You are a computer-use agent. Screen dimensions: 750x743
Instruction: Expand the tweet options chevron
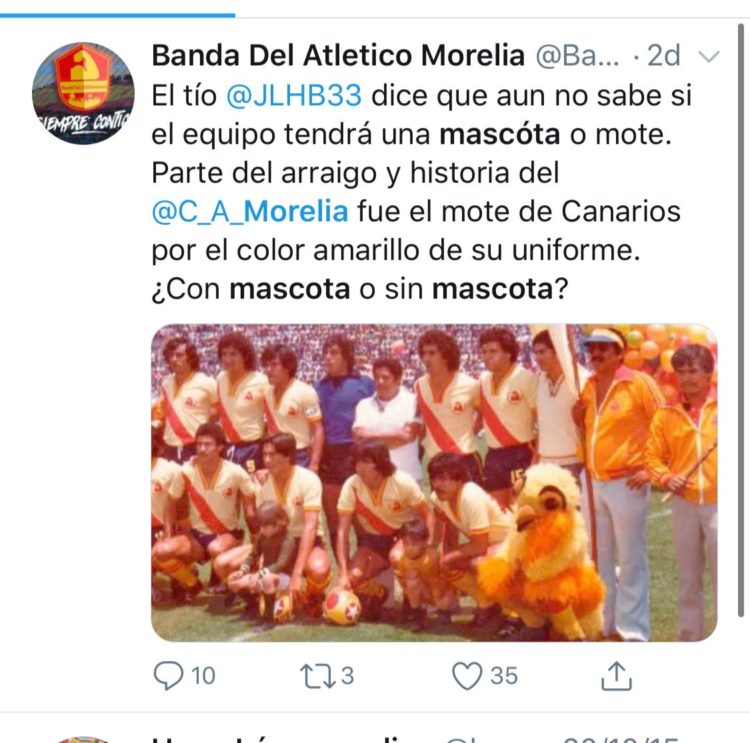[708, 56]
